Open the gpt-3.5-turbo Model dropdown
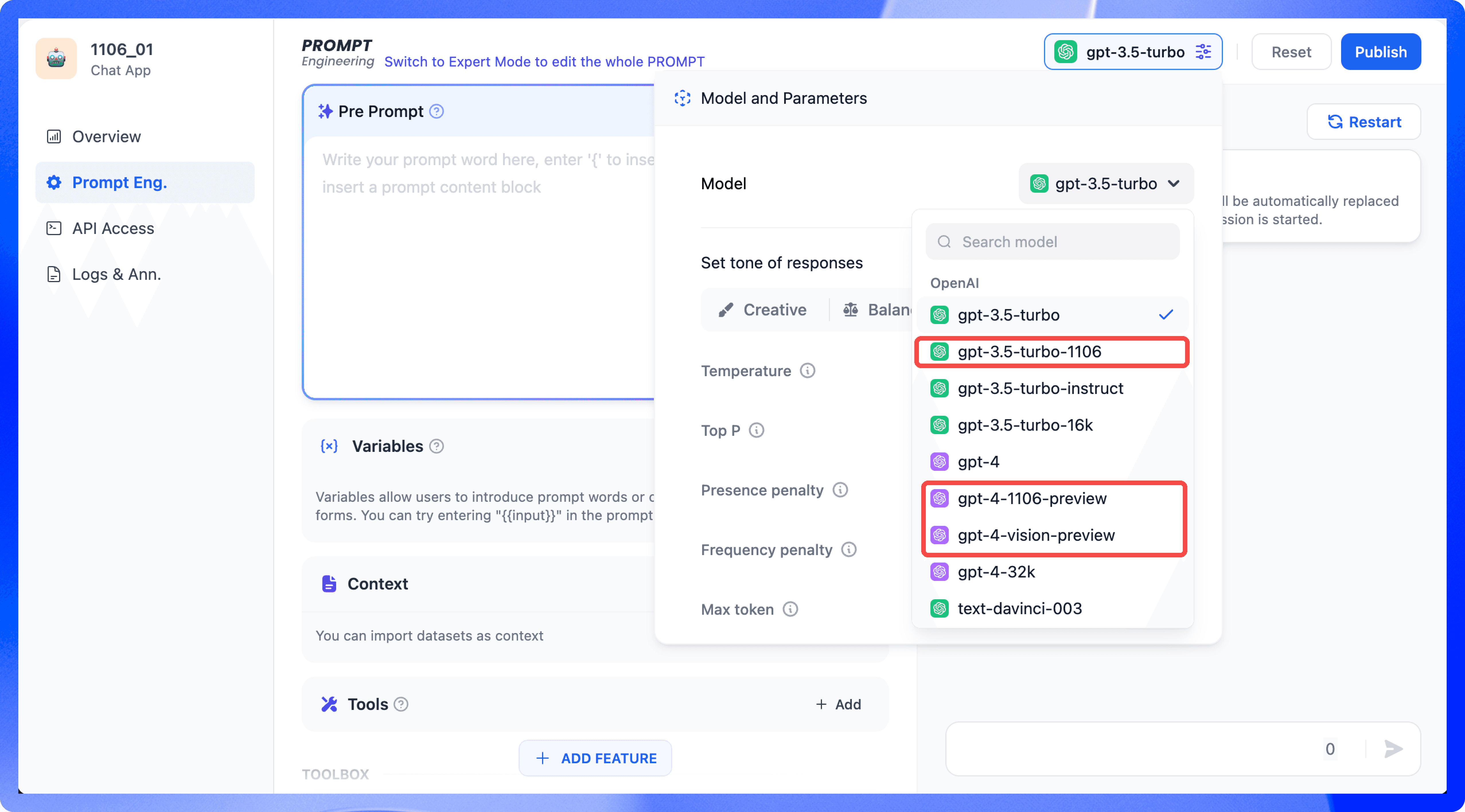This screenshot has width=1465, height=812. [1105, 184]
